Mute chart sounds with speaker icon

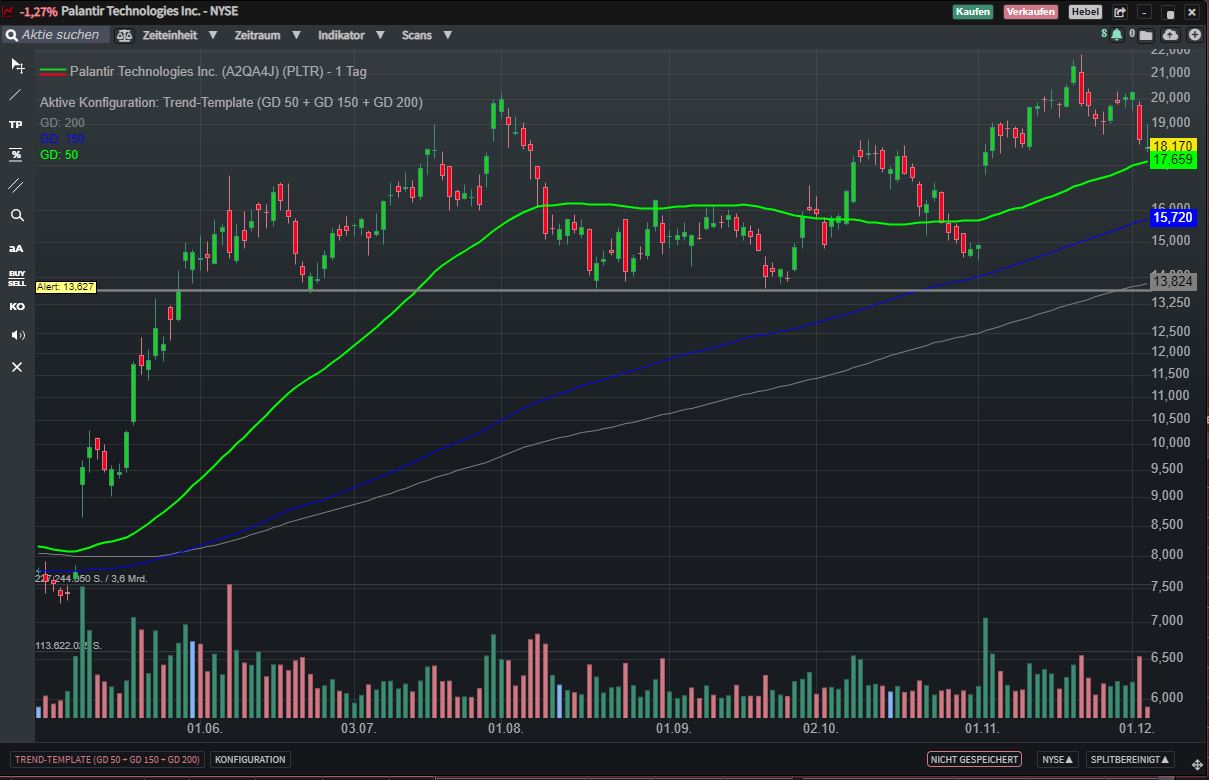(x=16, y=335)
